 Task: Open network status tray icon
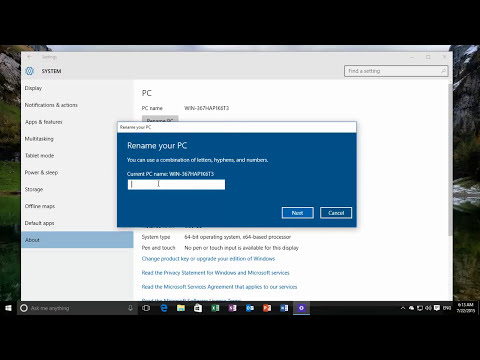click(x=420, y=308)
